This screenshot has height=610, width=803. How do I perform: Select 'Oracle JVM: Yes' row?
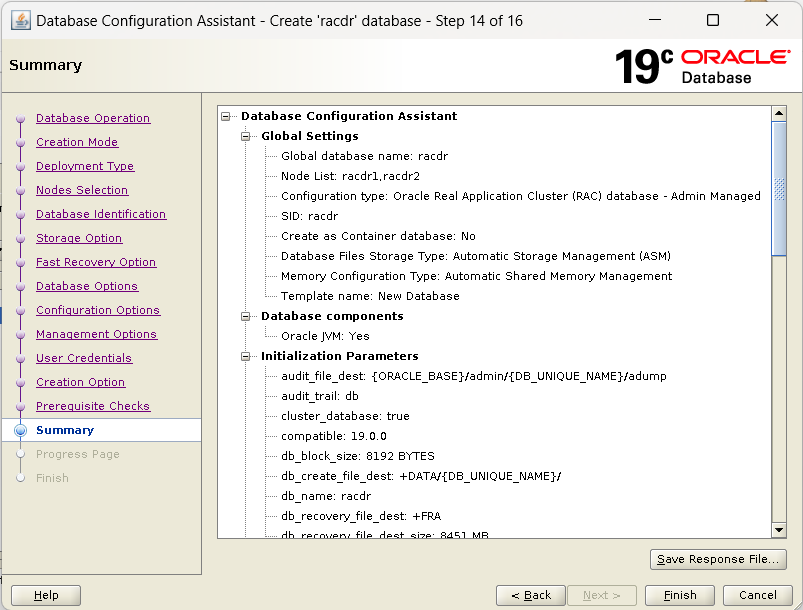pos(325,336)
